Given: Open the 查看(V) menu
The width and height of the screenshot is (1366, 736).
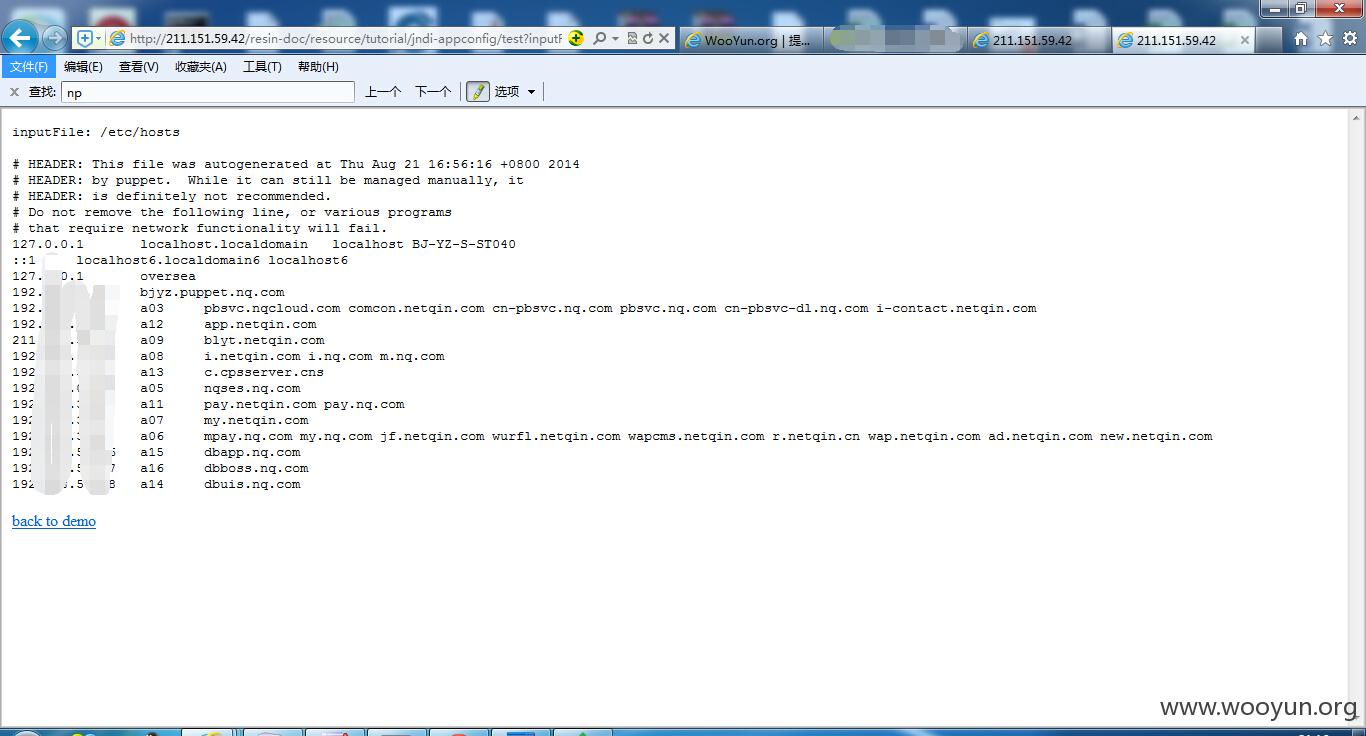Looking at the screenshot, I should click(138, 67).
